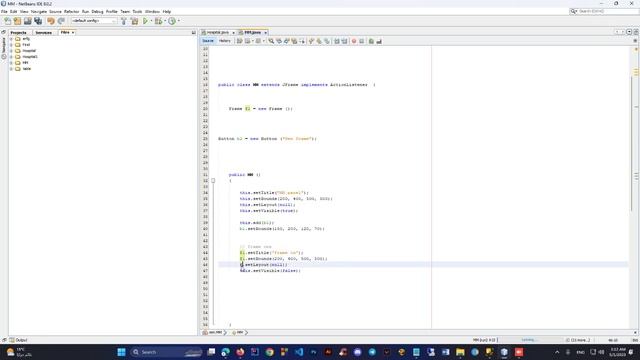Start macro recording with red circle icon
640x360 pixels.
tap(354, 41)
